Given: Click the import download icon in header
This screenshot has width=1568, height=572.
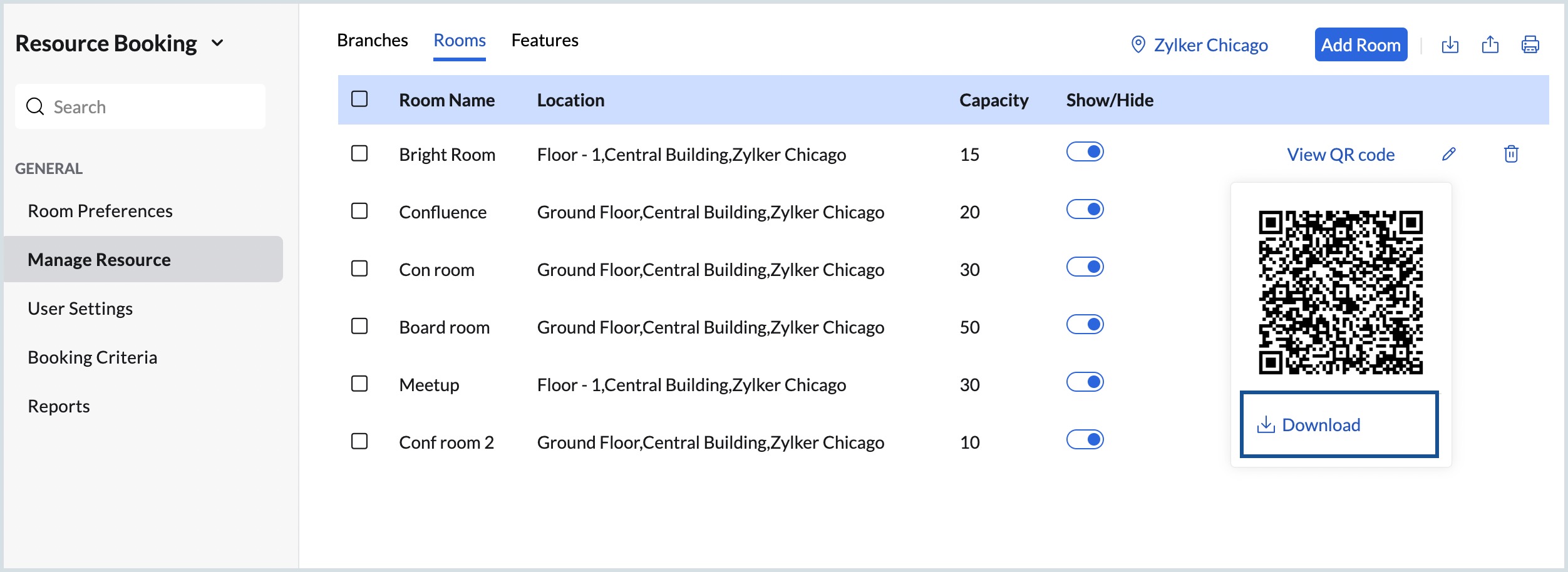Looking at the screenshot, I should (1450, 44).
